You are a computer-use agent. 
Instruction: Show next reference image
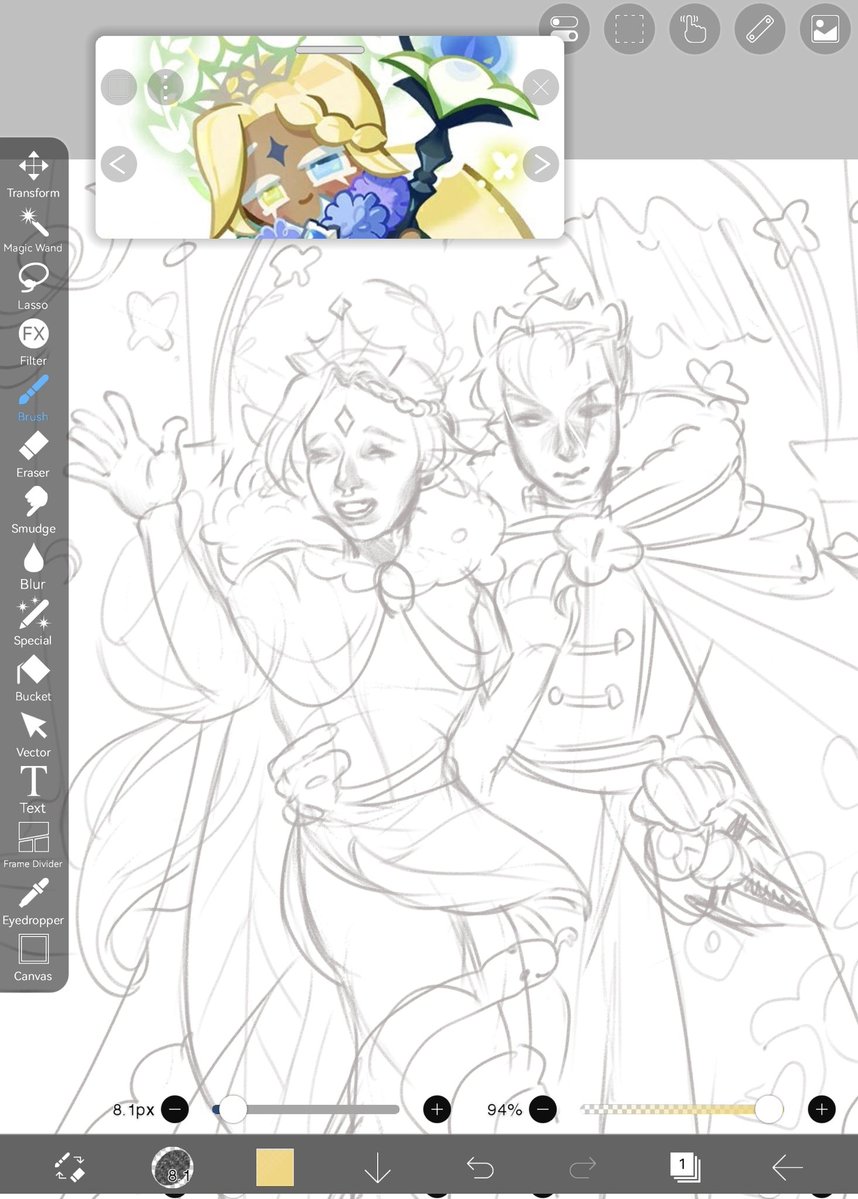[x=541, y=164]
